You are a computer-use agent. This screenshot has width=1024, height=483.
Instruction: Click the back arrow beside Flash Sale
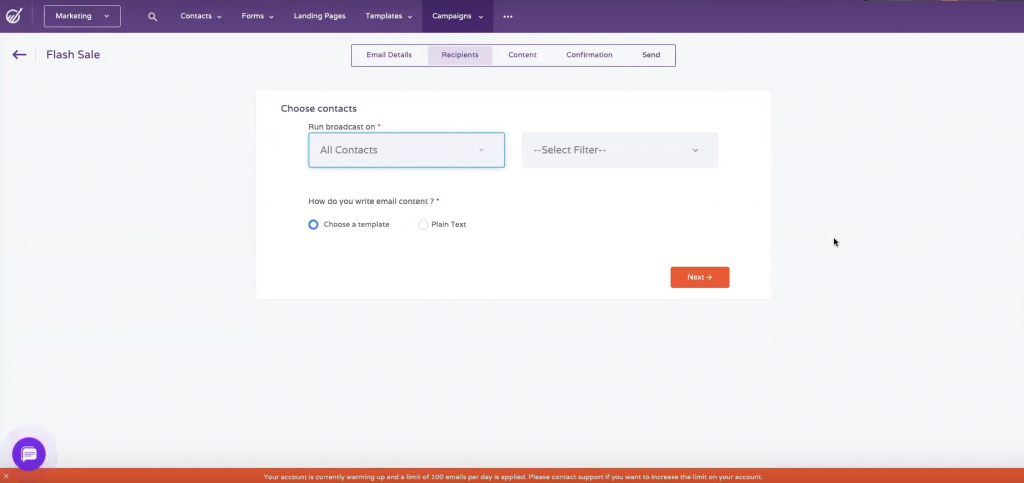click(19, 55)
